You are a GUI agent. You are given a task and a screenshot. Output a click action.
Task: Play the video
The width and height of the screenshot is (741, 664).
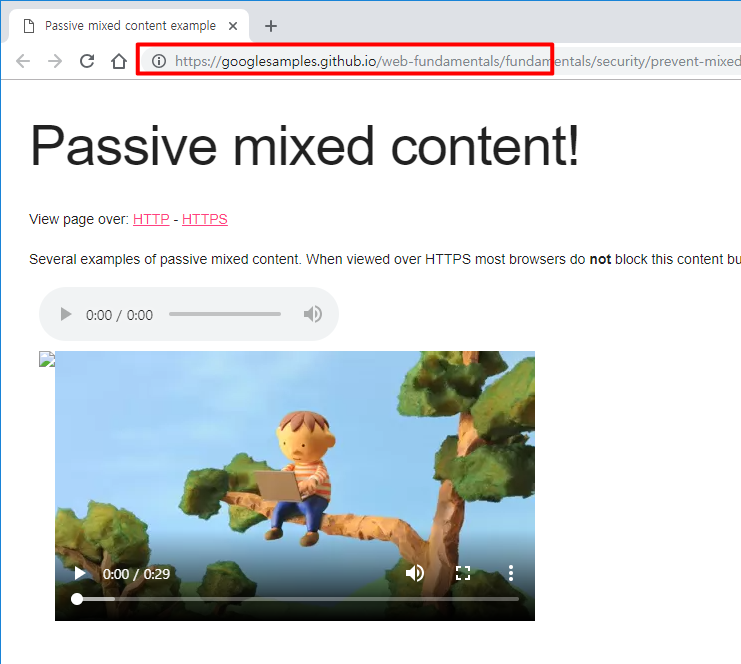pyautogui.click(x=80, y=573)
